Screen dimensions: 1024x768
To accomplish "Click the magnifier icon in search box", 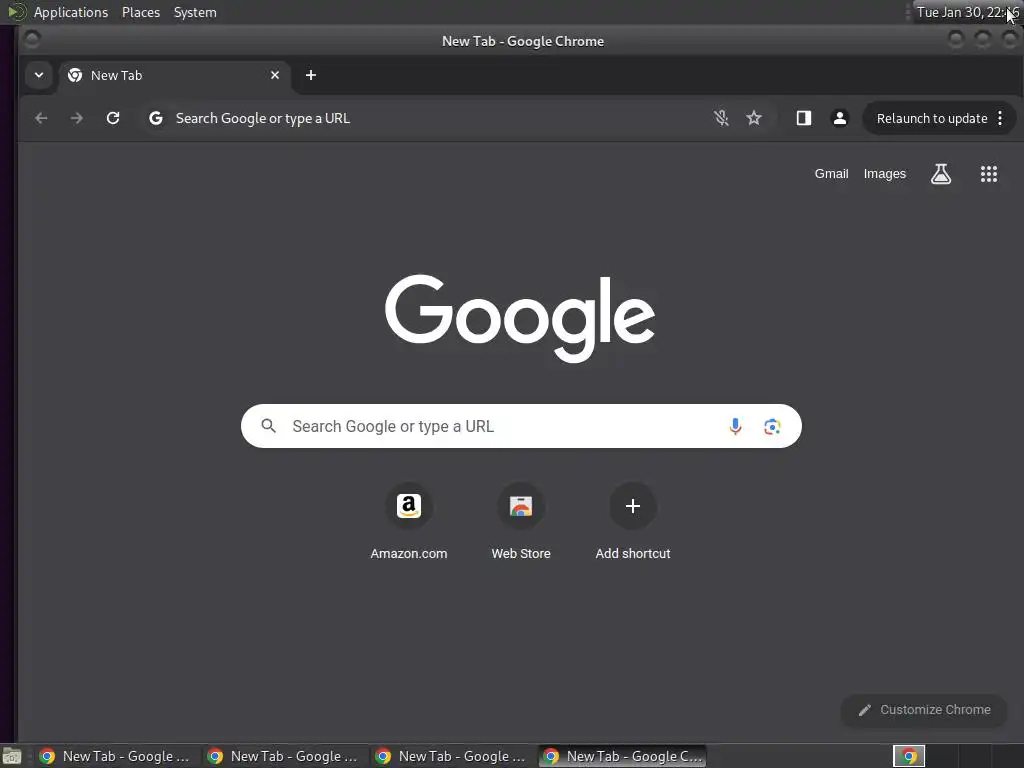I will click(268, 426).
